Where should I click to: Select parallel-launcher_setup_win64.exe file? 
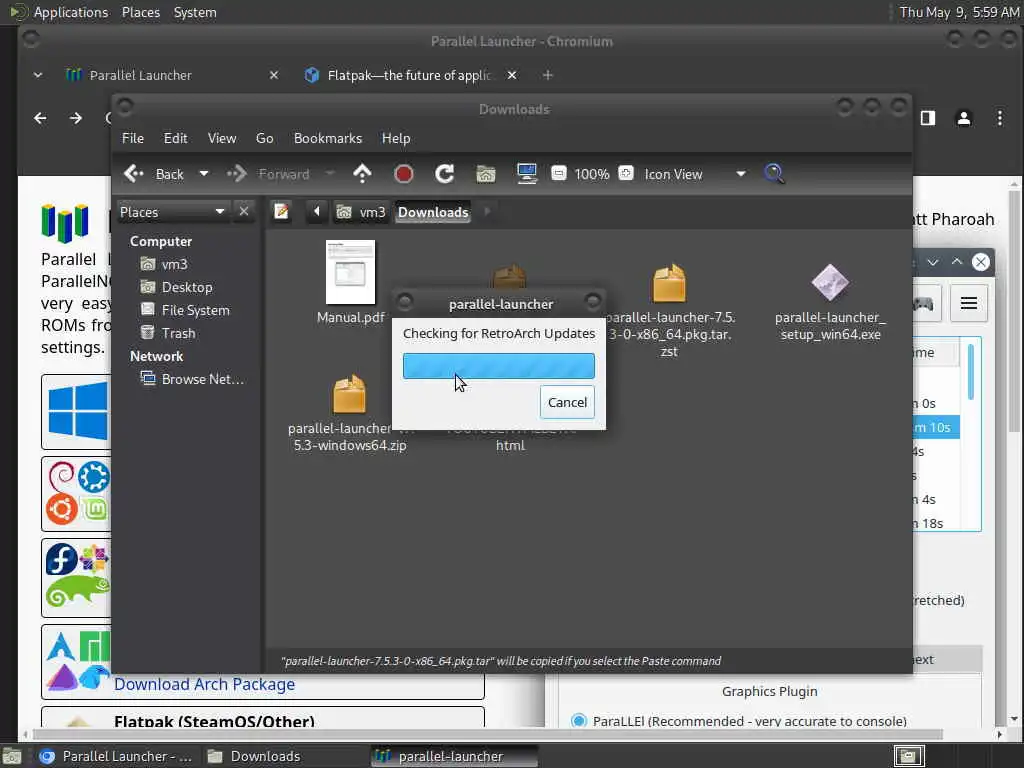click(830, 302)
